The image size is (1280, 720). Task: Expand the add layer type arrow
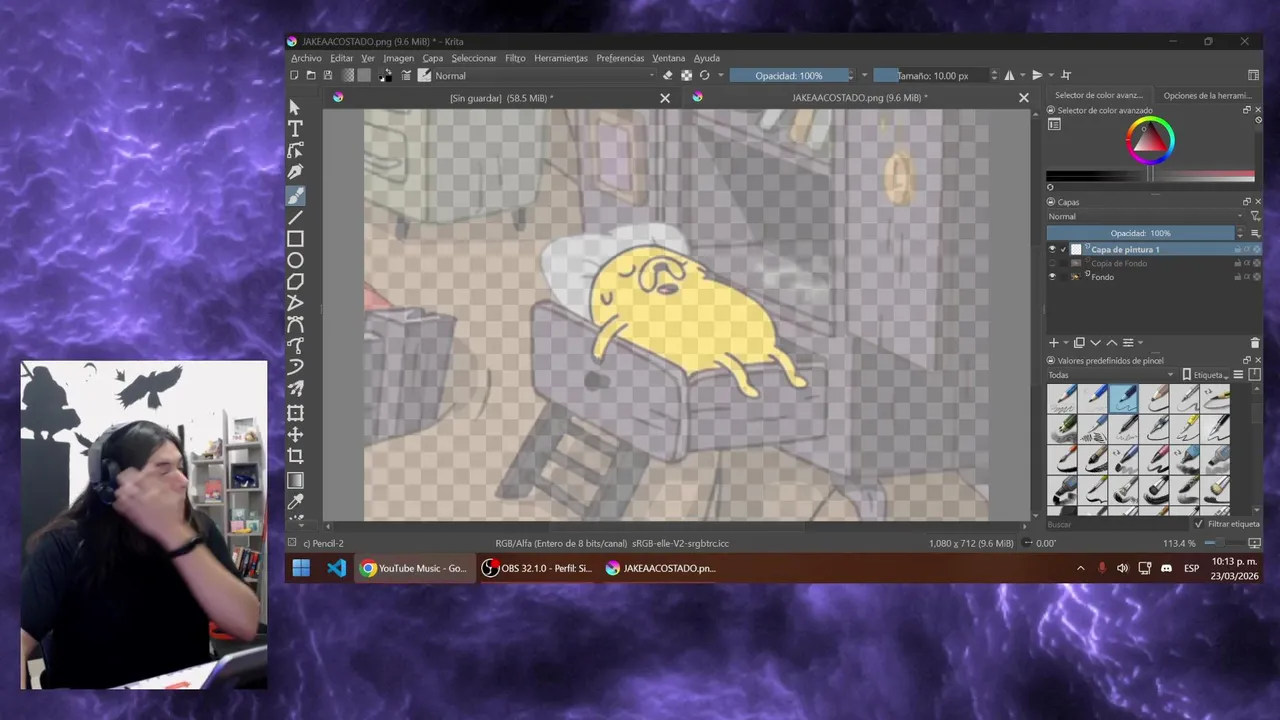pos(1065,343)
